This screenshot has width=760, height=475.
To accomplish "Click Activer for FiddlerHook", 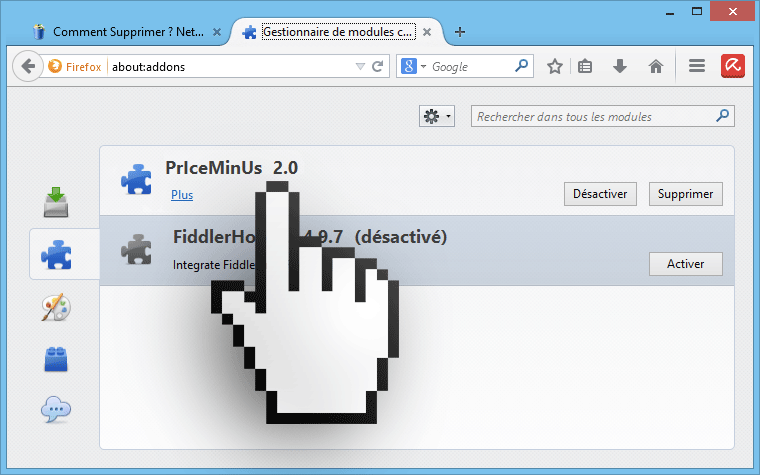I will tap(685, 264).
